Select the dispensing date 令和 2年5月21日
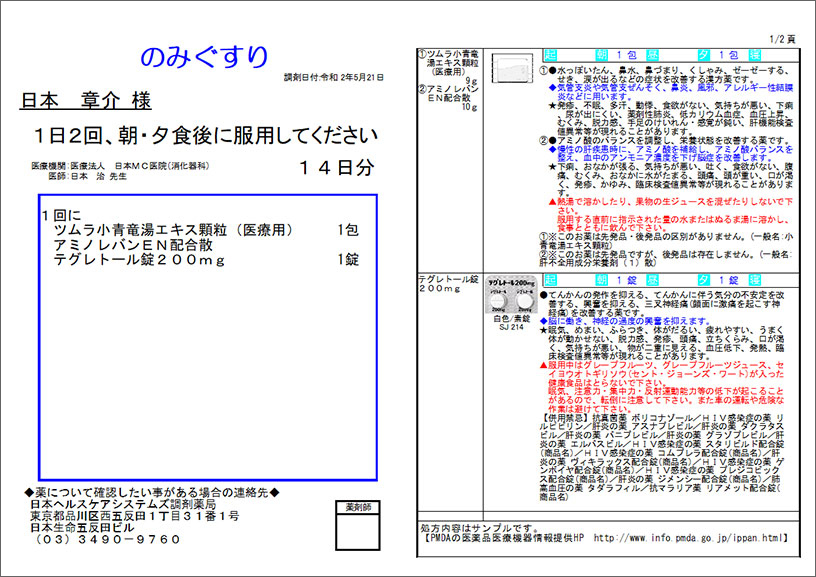This screenshot has width=816, height=577. (x=352, y=78)
